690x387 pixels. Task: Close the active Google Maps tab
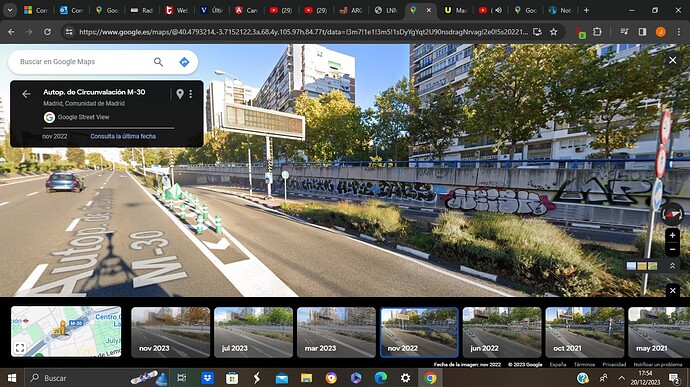tap(429, 10)
